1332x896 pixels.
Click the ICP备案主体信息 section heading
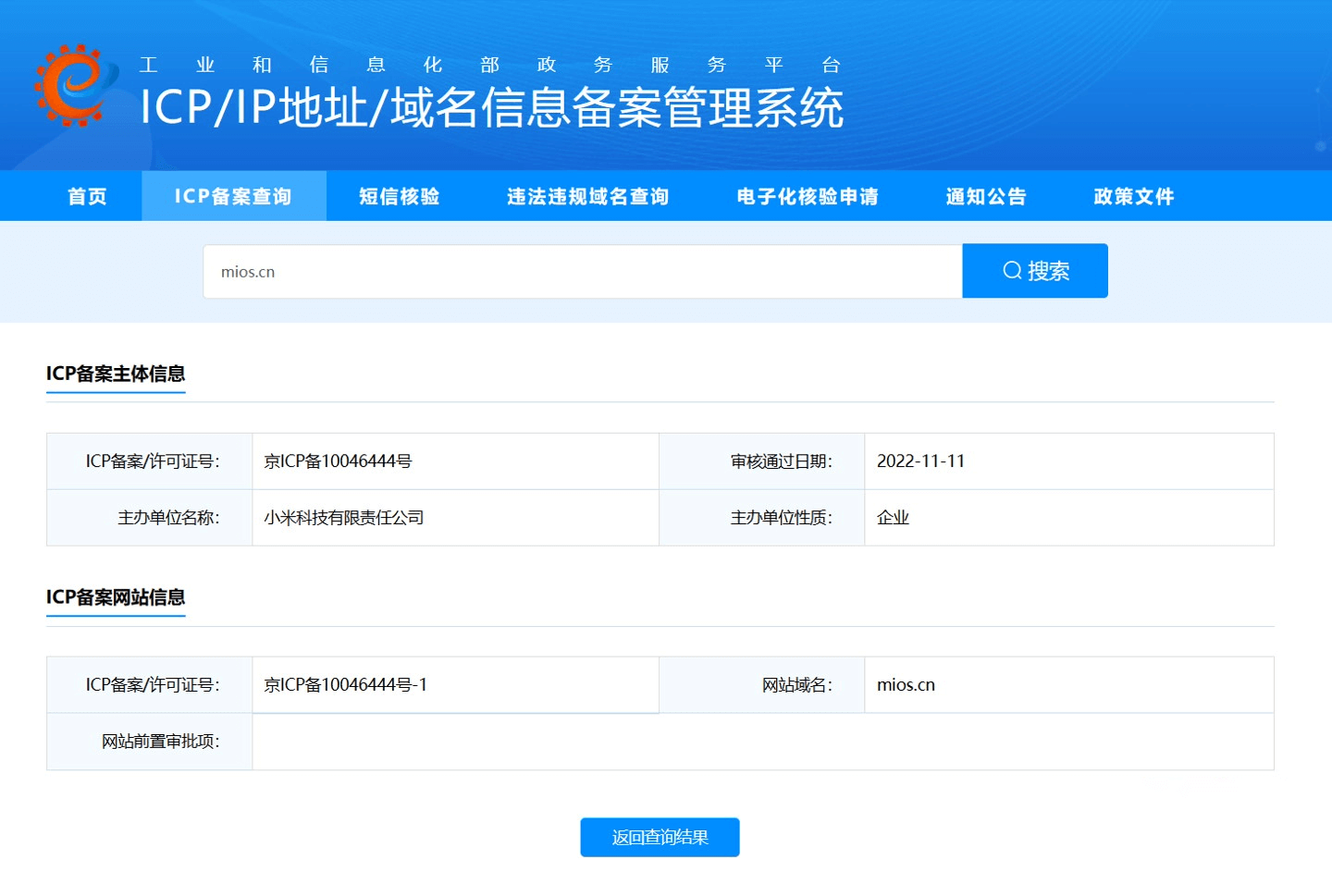point(116,374)
